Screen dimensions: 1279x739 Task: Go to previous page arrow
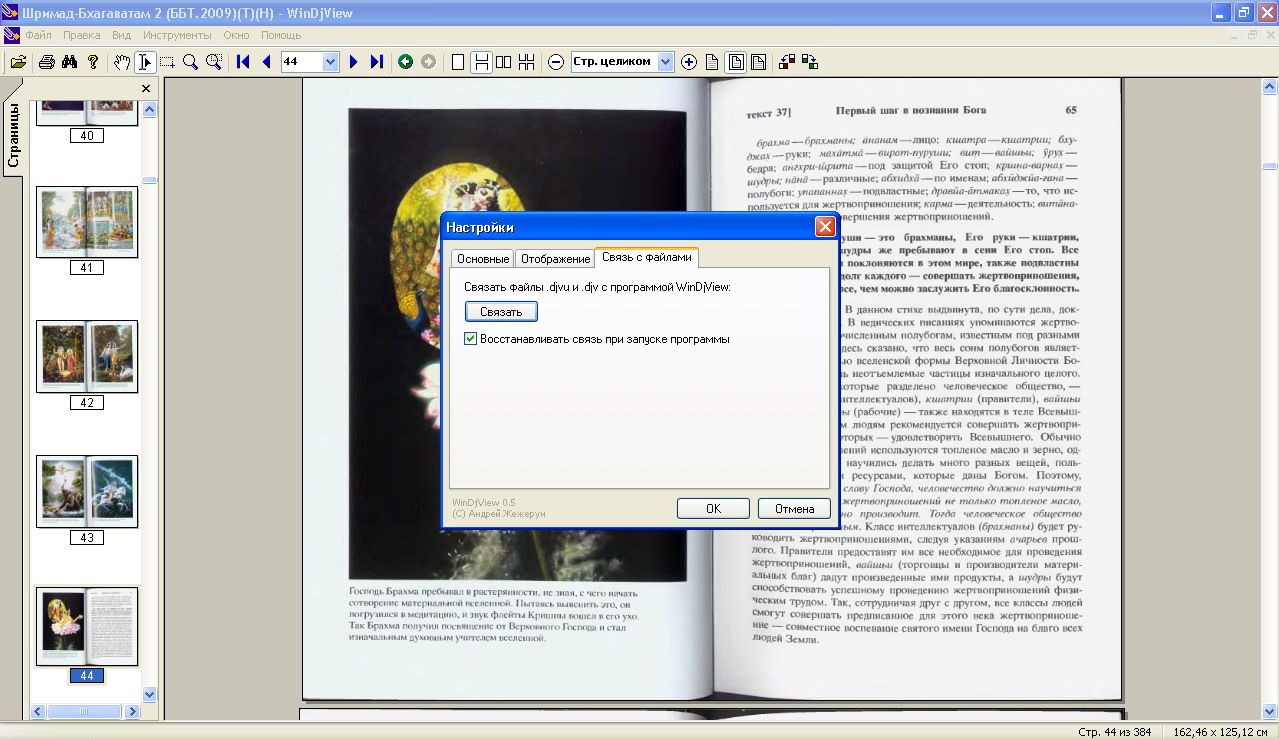[266, 62]
